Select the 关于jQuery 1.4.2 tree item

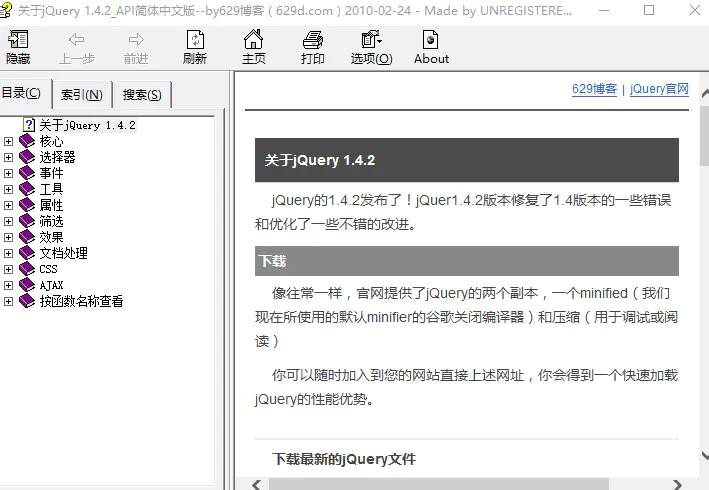(x=87, y=125)
